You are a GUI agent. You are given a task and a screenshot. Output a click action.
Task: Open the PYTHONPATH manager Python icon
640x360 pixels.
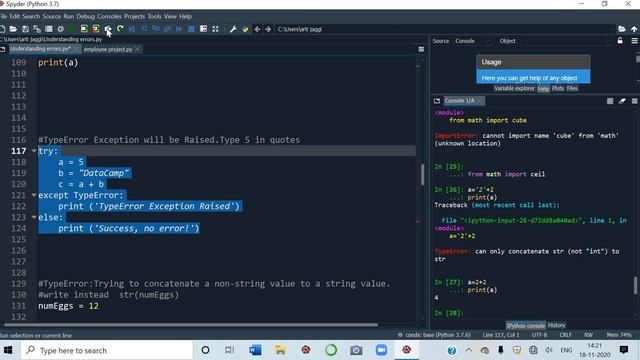click(245, 29)
